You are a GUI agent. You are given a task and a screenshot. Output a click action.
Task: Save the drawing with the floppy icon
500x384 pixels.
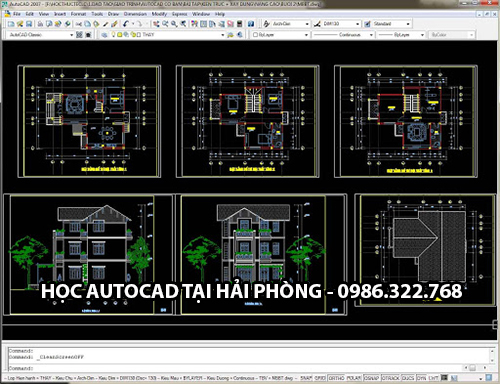tap(29, 24)
